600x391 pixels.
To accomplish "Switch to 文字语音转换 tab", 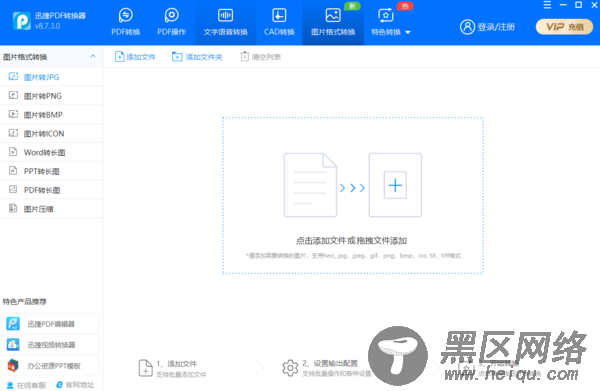I will point(225,22).
